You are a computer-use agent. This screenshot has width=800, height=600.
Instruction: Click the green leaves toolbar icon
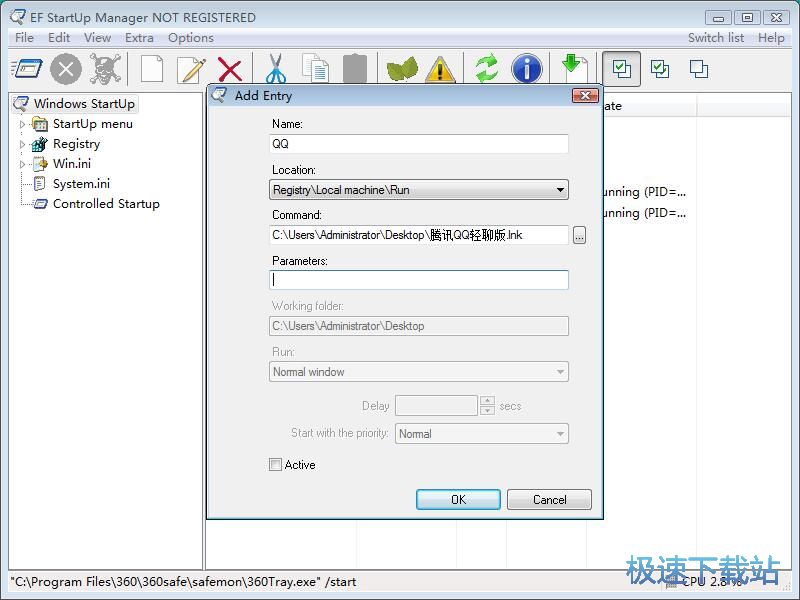pyautogui.click(x=402, y=69)
